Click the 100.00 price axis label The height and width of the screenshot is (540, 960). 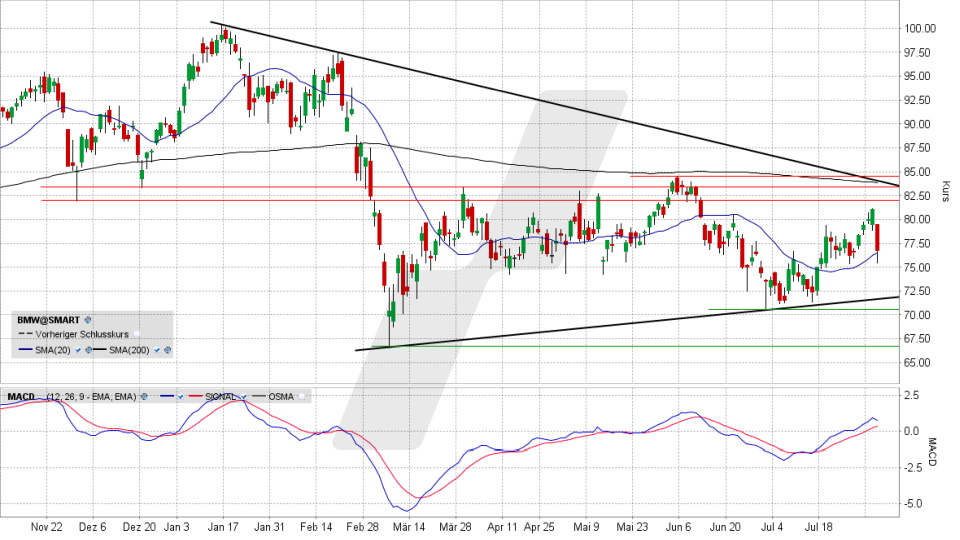(920, 28)
